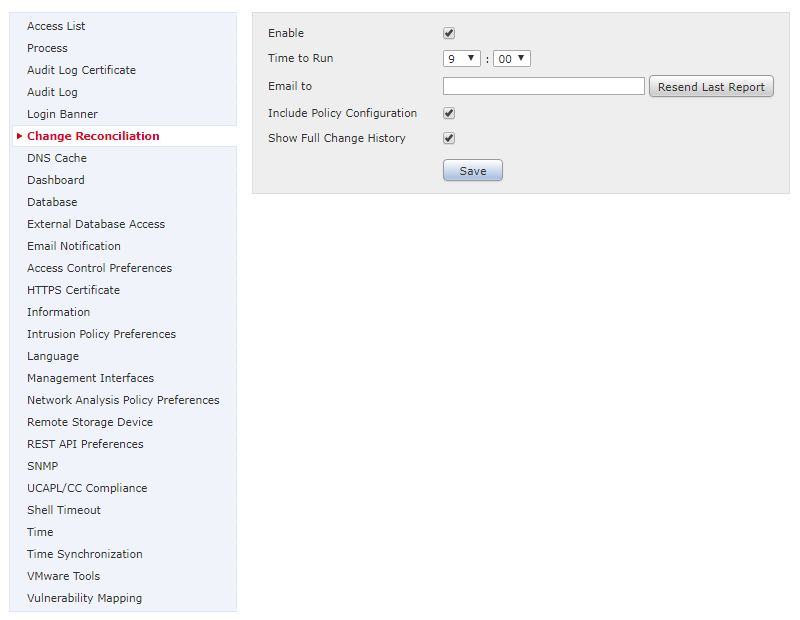The width and height of the screenshot is (800, 620).
Task: Toggle Show Full Change History checkbox
Action: (449, 138)
